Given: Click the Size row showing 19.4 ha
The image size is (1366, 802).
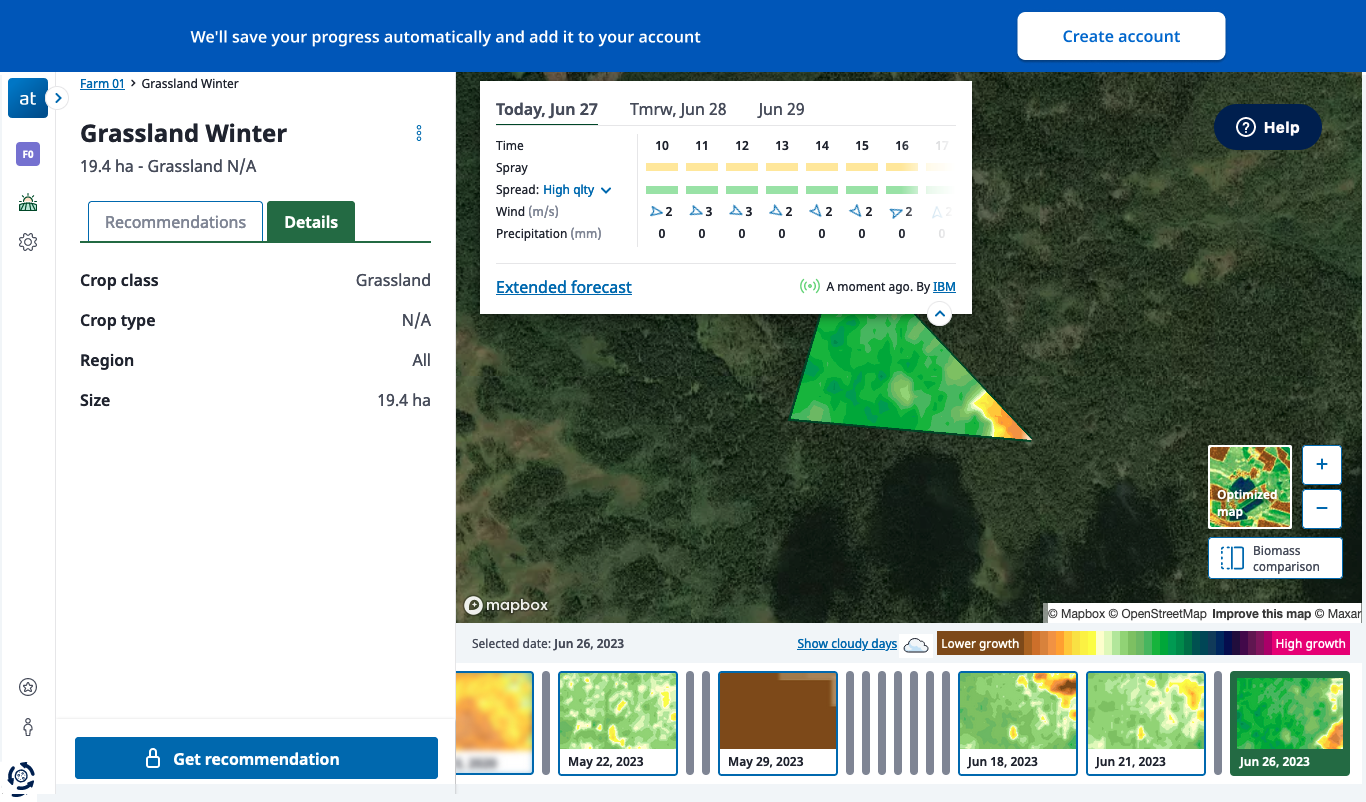Looking at the screenshot, I should (x=255, y=400).
